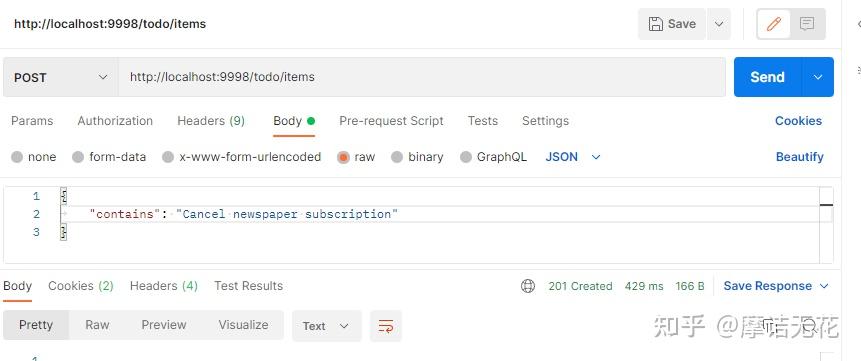Select x-www-form-urlencoded radio button
The image size is (861, 361).
168,157
